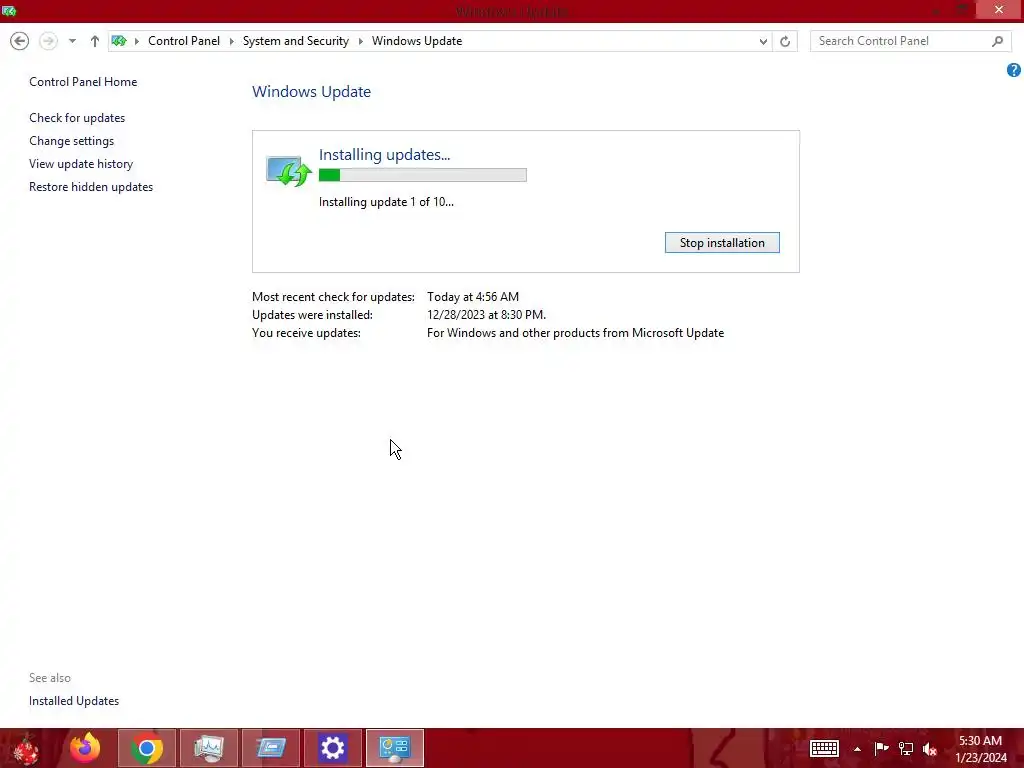This screenshot has height=768, width=1024.
Task: Open the touch keyboard icon
Action: 824,748
